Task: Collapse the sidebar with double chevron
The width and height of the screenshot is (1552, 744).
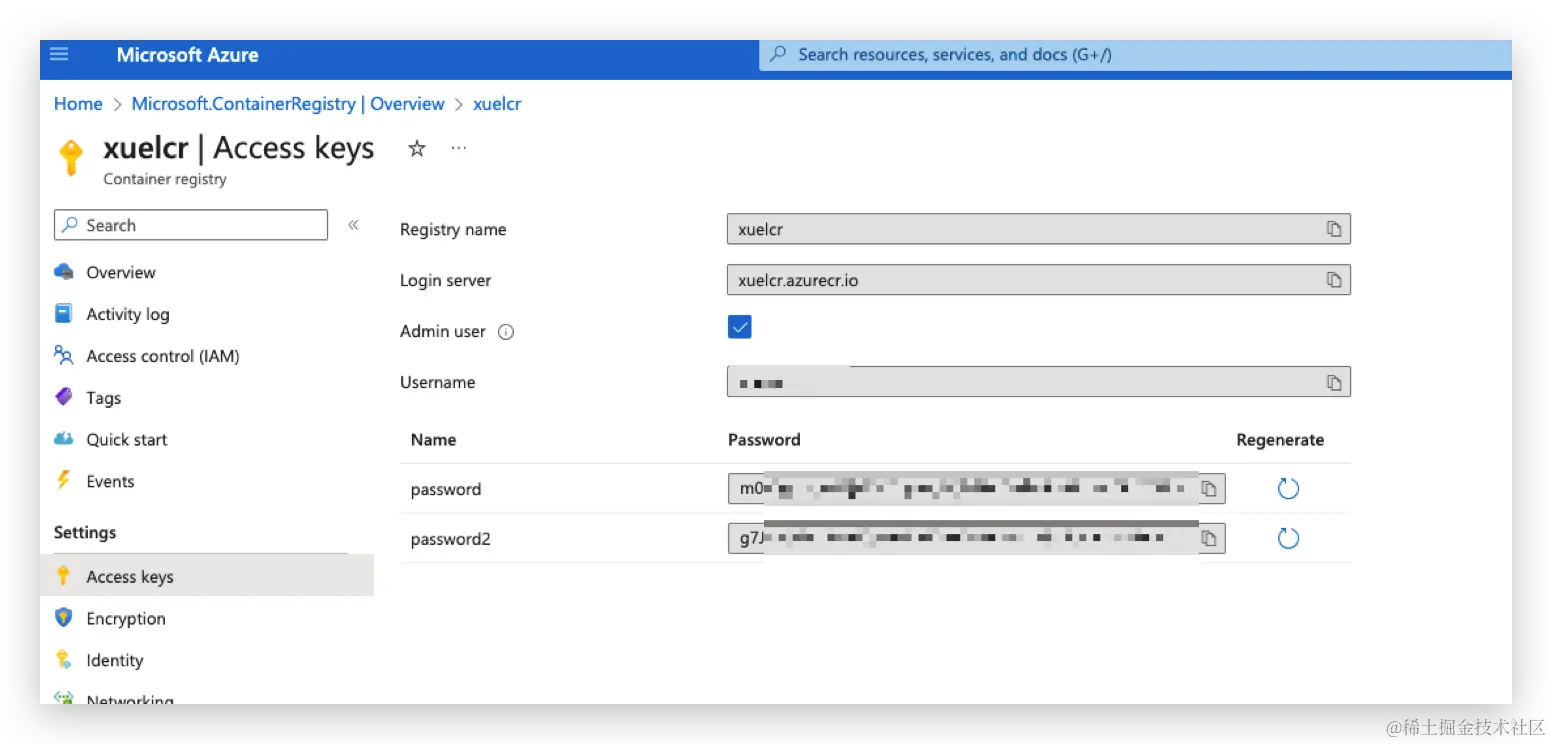Action: [353, 225]
